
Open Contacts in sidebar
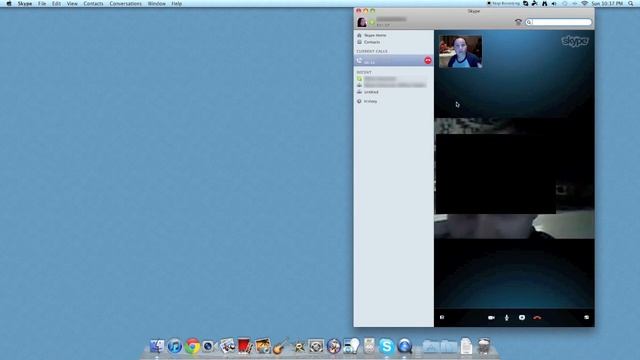[371, 42]
